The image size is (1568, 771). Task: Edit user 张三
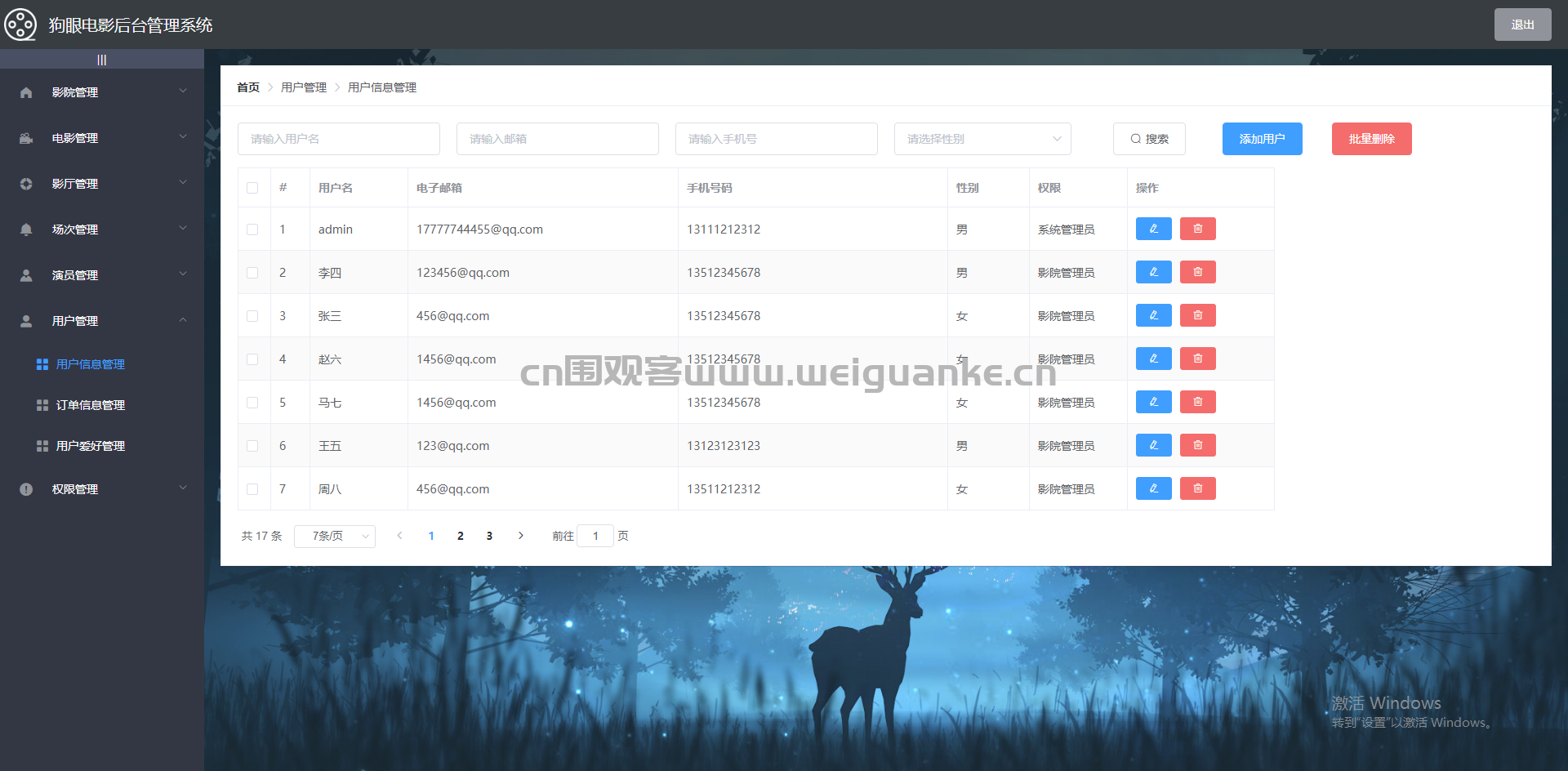pos(1154,315)
